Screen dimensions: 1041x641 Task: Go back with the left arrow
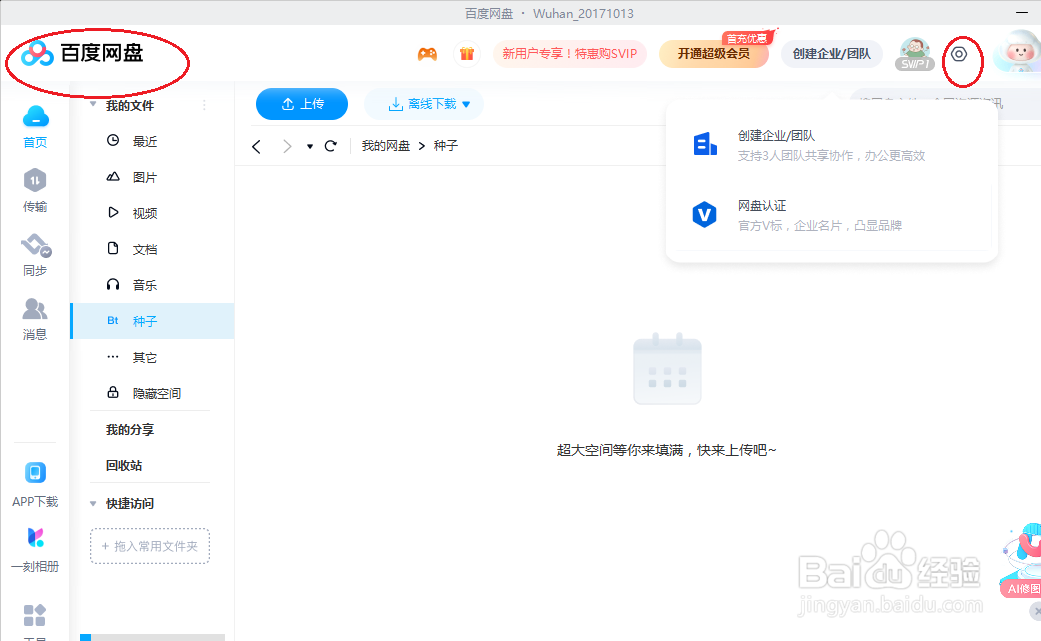click(x=257, y=146)
